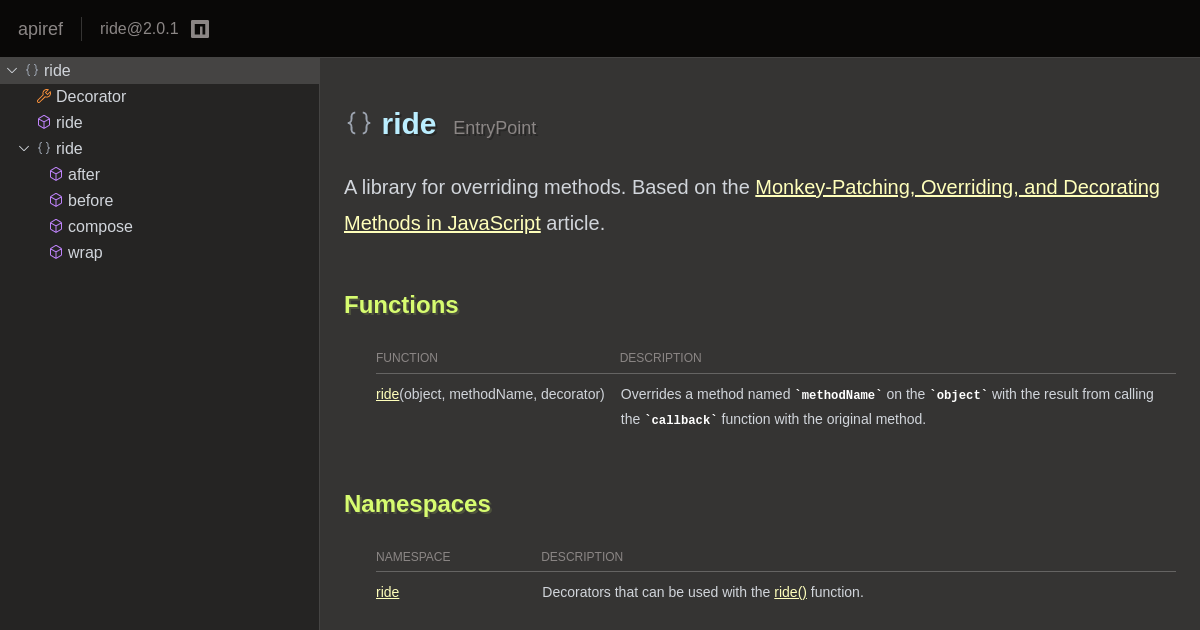Click the cube icon next to after

click(x=56, y=174)
